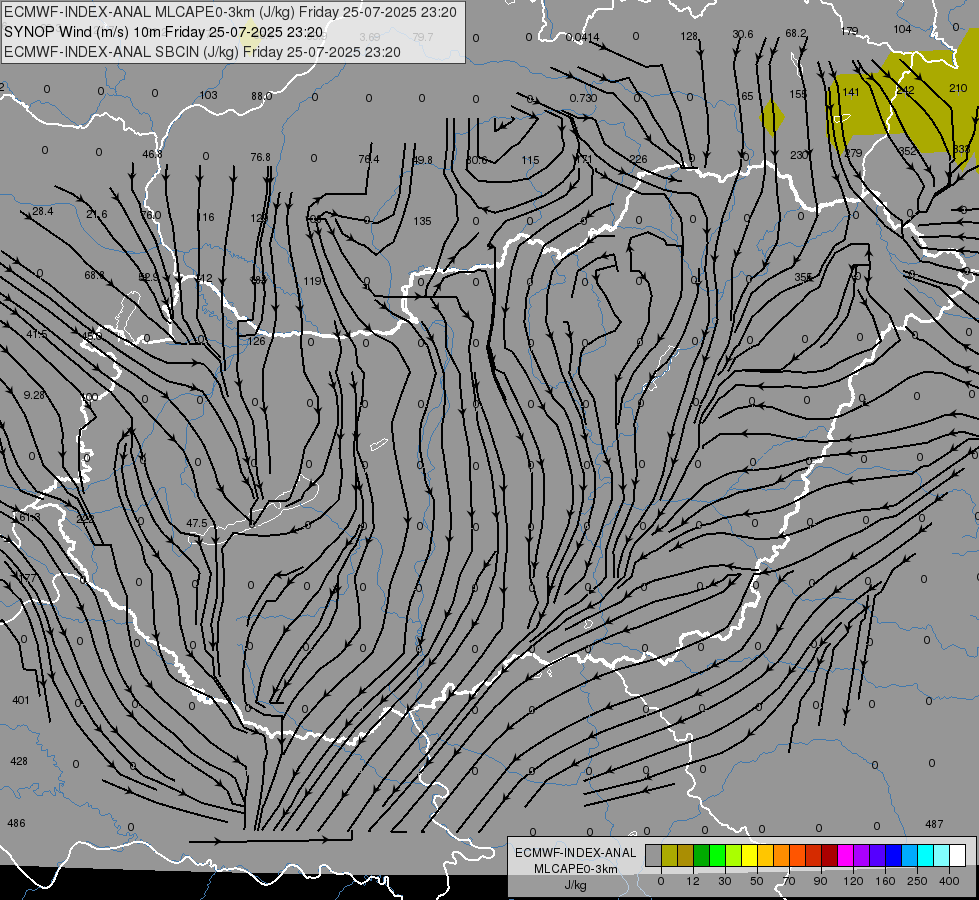Select the purple swatch right of magenta
Screen dimensions: 979x900
click(861, 855)
